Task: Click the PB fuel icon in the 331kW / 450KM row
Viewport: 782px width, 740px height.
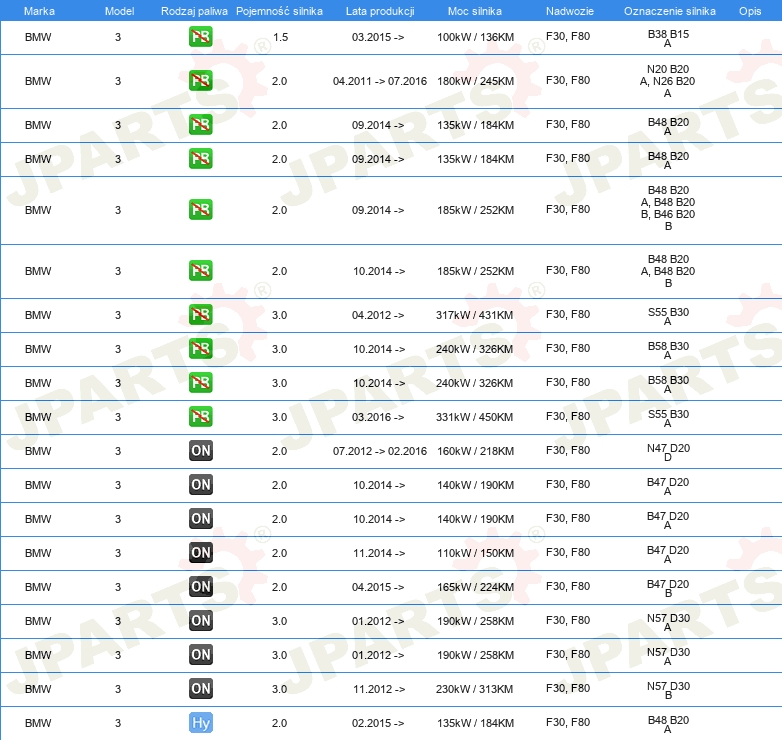Action: pyautogui.click(x=200, y=417)
